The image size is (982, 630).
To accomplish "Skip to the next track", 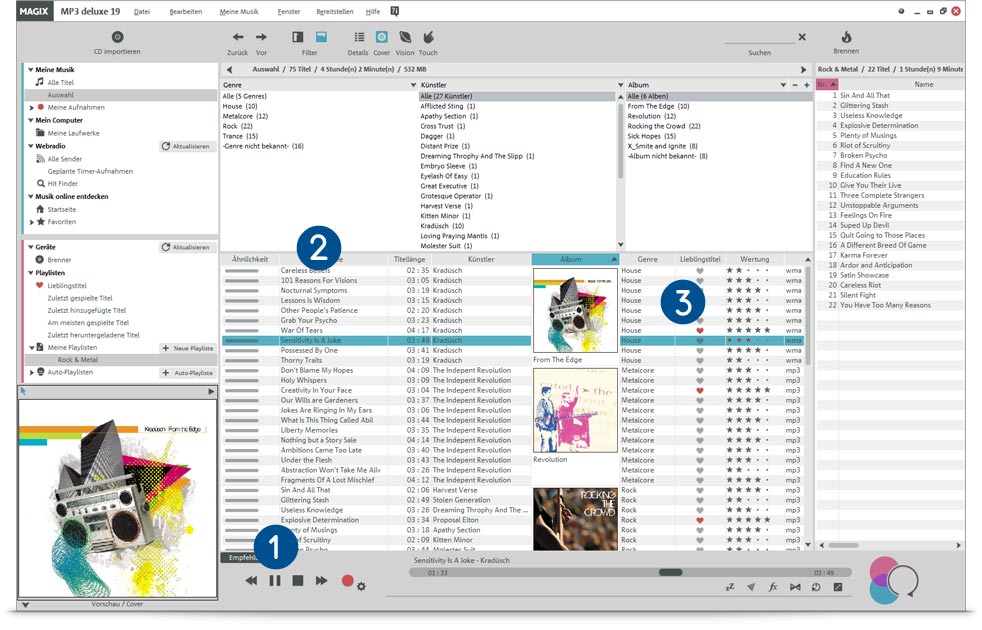I will [321, 581].
